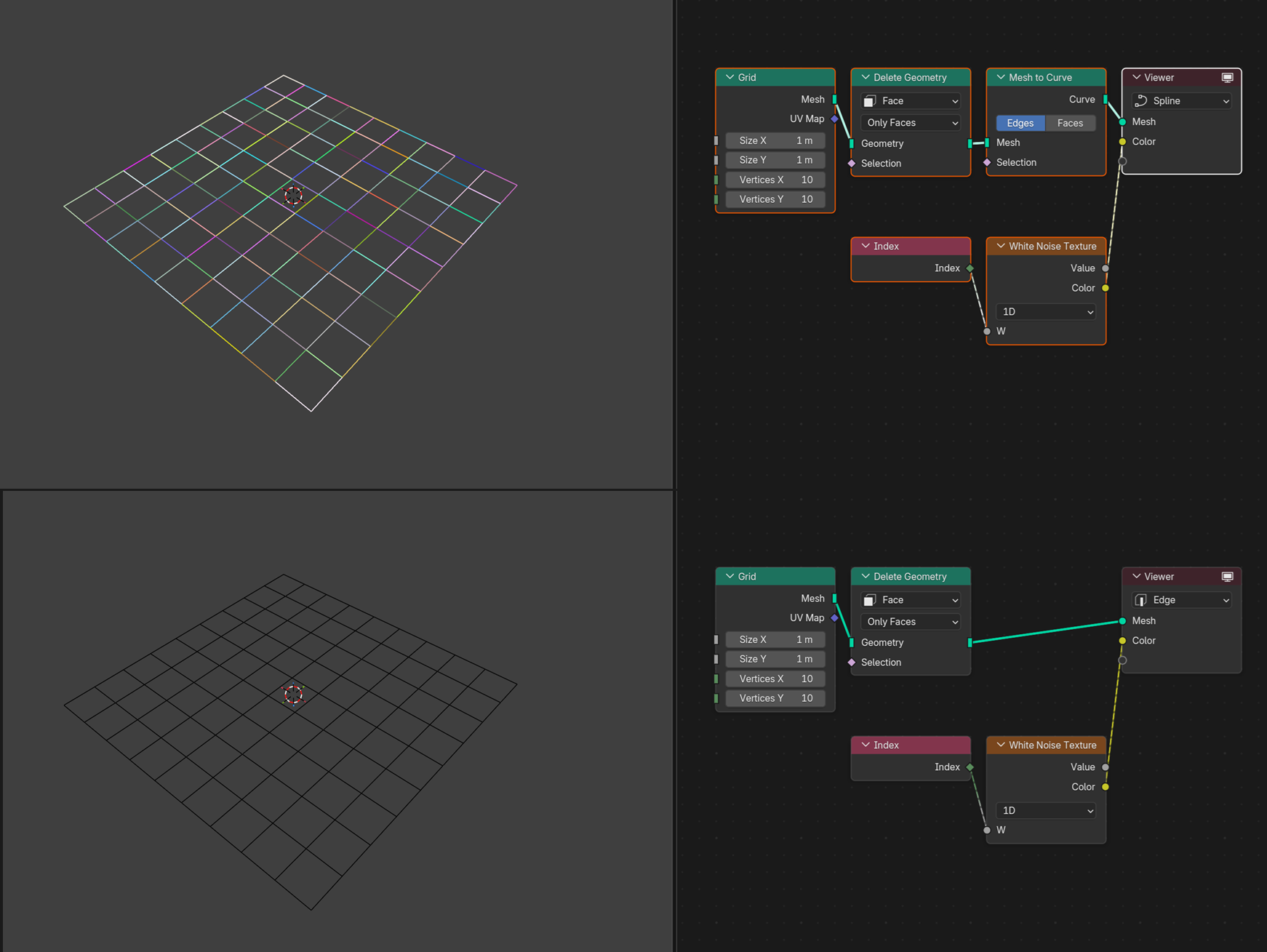Image resolution: width=1267 pixels, height=952 pixels.
Task: Open Spline domain dropdown in top Viewer
Action: click(x=1182, y=101)
